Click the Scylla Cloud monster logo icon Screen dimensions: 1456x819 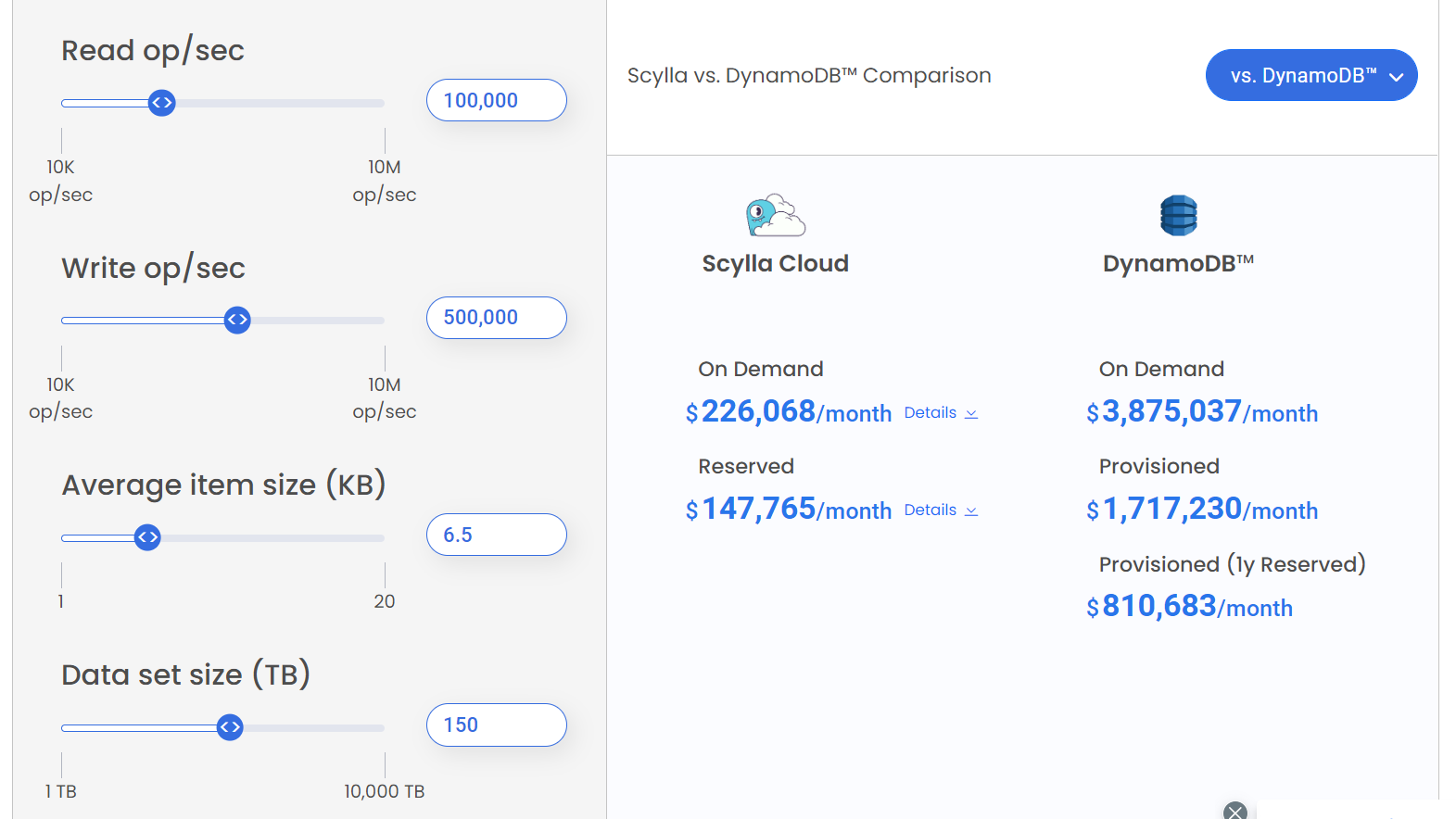click(x=776, y=215)
